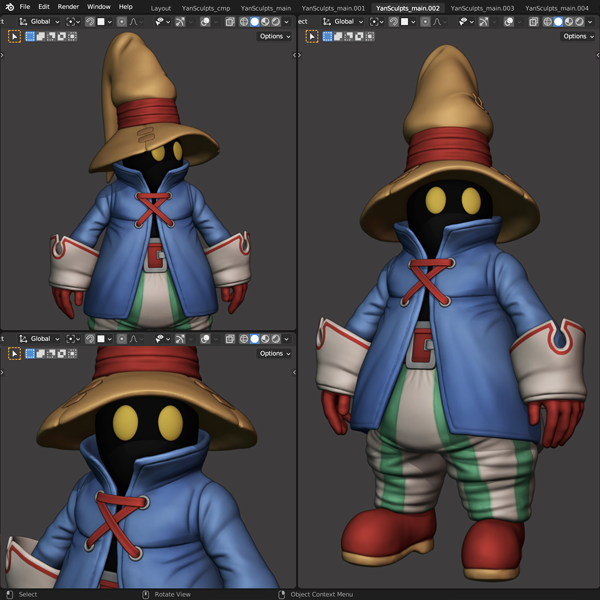Viewport: 600px width, 600px height.
Task: Open object visibility filter in bottom-left viewport
Action: [x=162, y=339]
